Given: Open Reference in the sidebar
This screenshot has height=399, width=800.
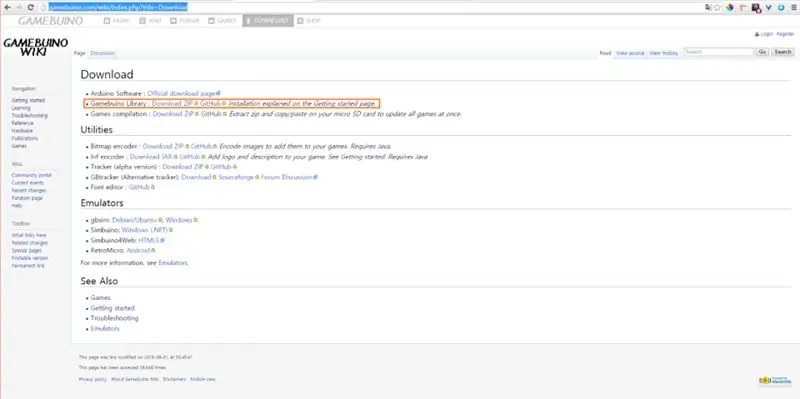Looking at the screenshot, I should point(22,123).
